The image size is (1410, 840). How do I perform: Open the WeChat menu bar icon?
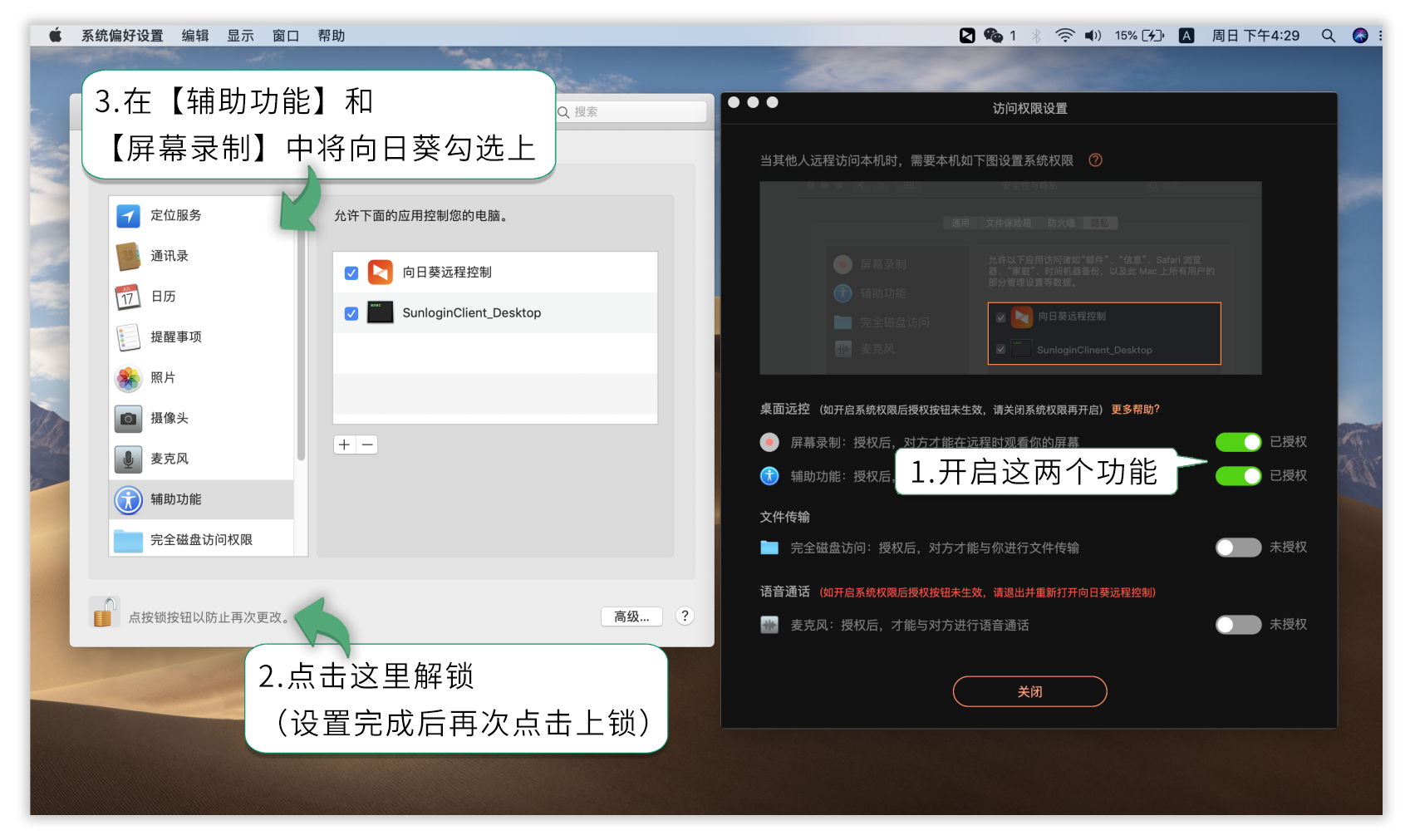click(993, 35)
